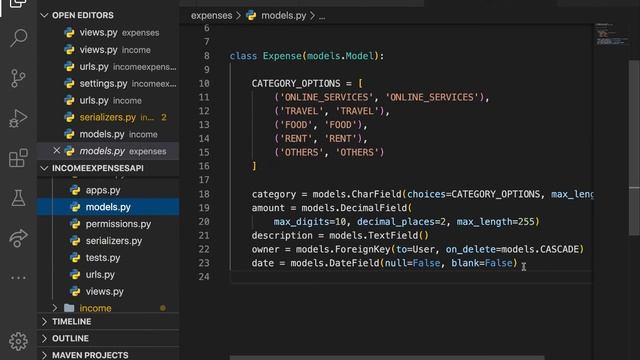Click CATEGORY_OPTIONS on line 10
The height and width of the screenshot is (360, 640).
coord(296,84)
